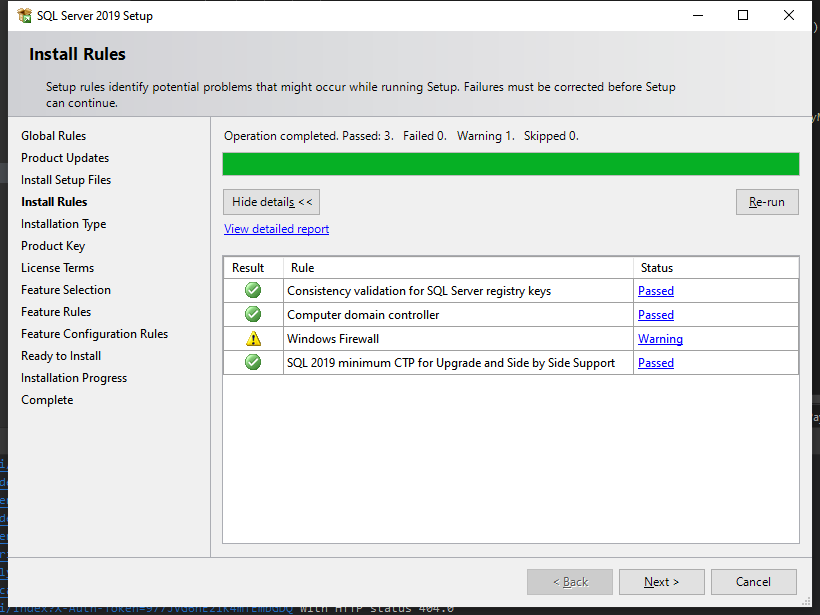Click green check icon for registry keys rule
Viewport: 820px width, 615px height.
253,291
